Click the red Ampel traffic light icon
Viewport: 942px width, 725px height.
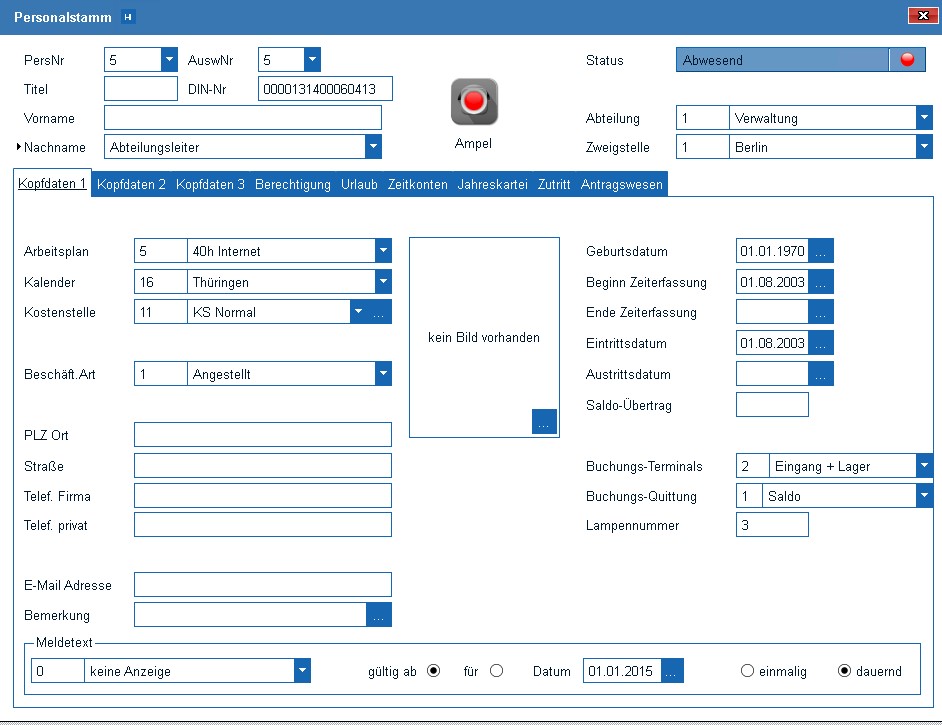tap(474, 101)
